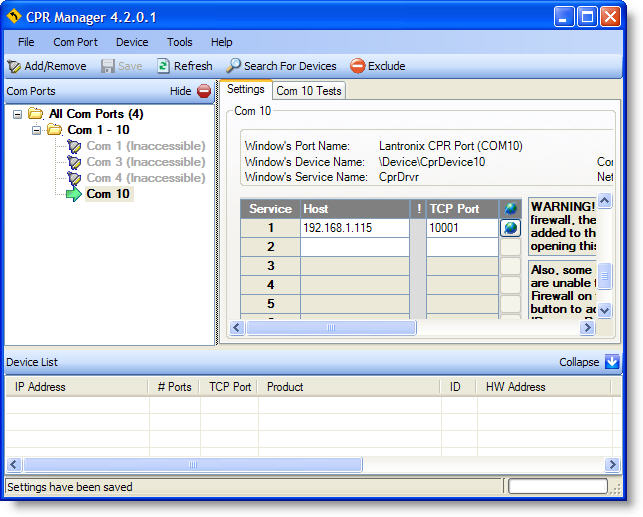Click the Product column header
This screenshot has height=517, width=643.
point(349,387)
